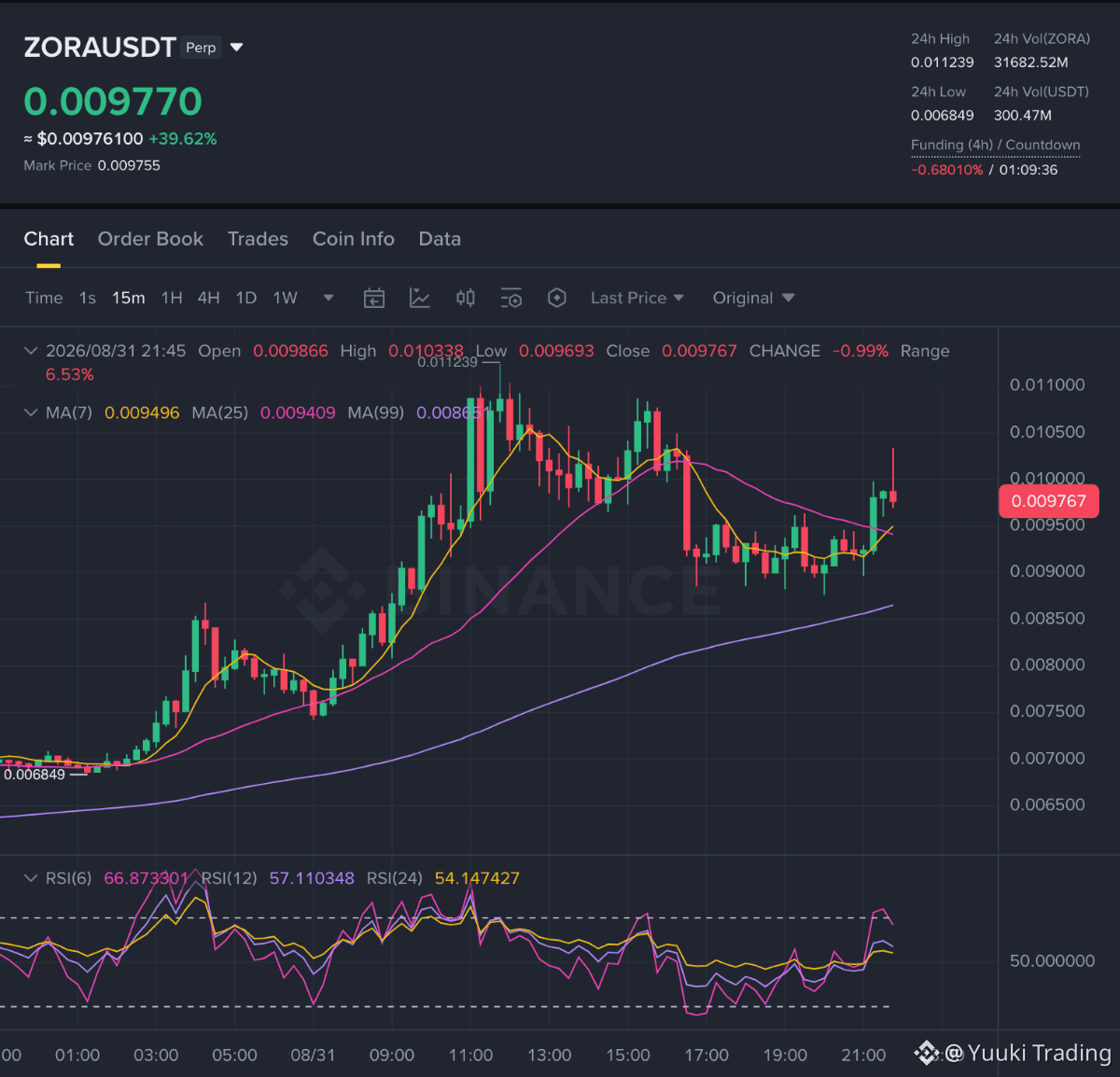Switch to the Order Book tab
This screenshot has width=1120, height=1077.
[x=150, y=239]
